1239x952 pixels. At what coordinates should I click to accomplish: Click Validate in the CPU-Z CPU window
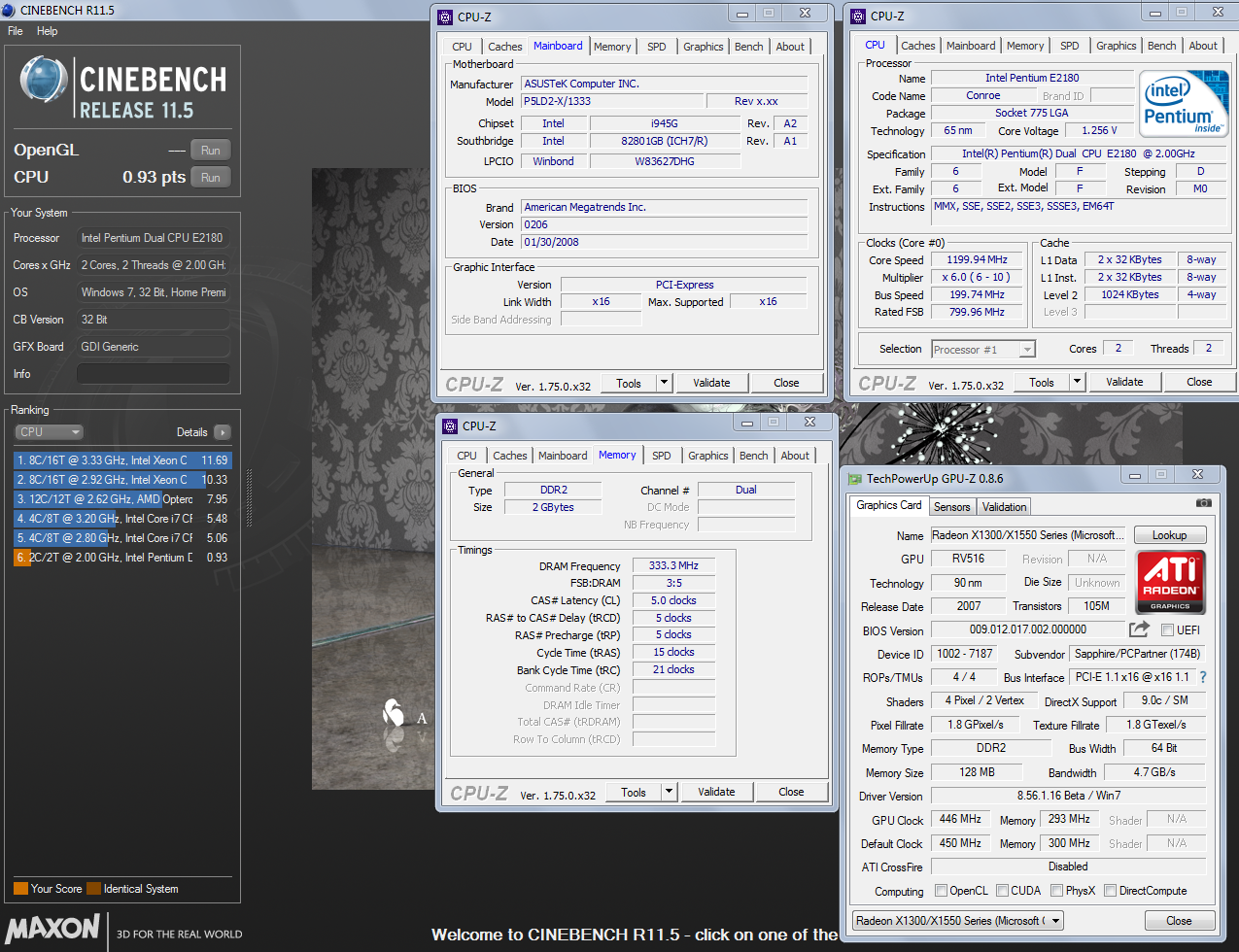coord(1124,382)
